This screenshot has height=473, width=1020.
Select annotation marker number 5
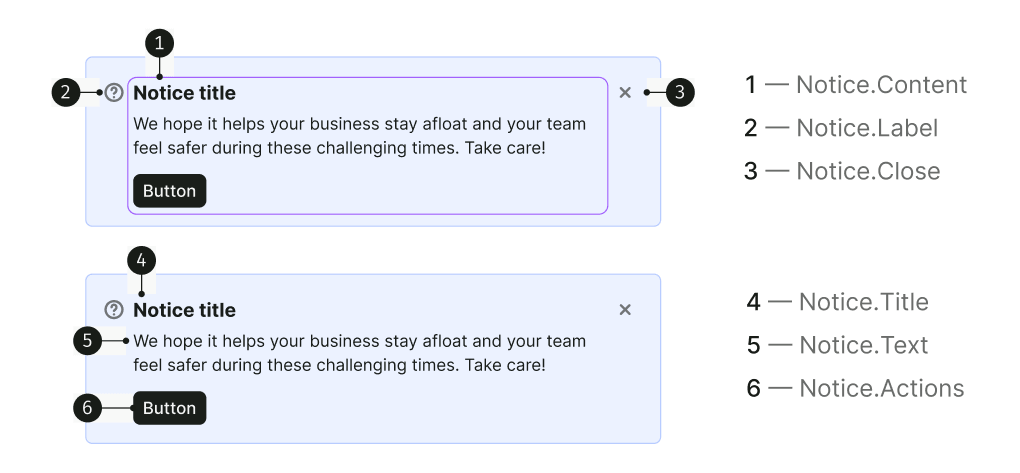[87, 341]
